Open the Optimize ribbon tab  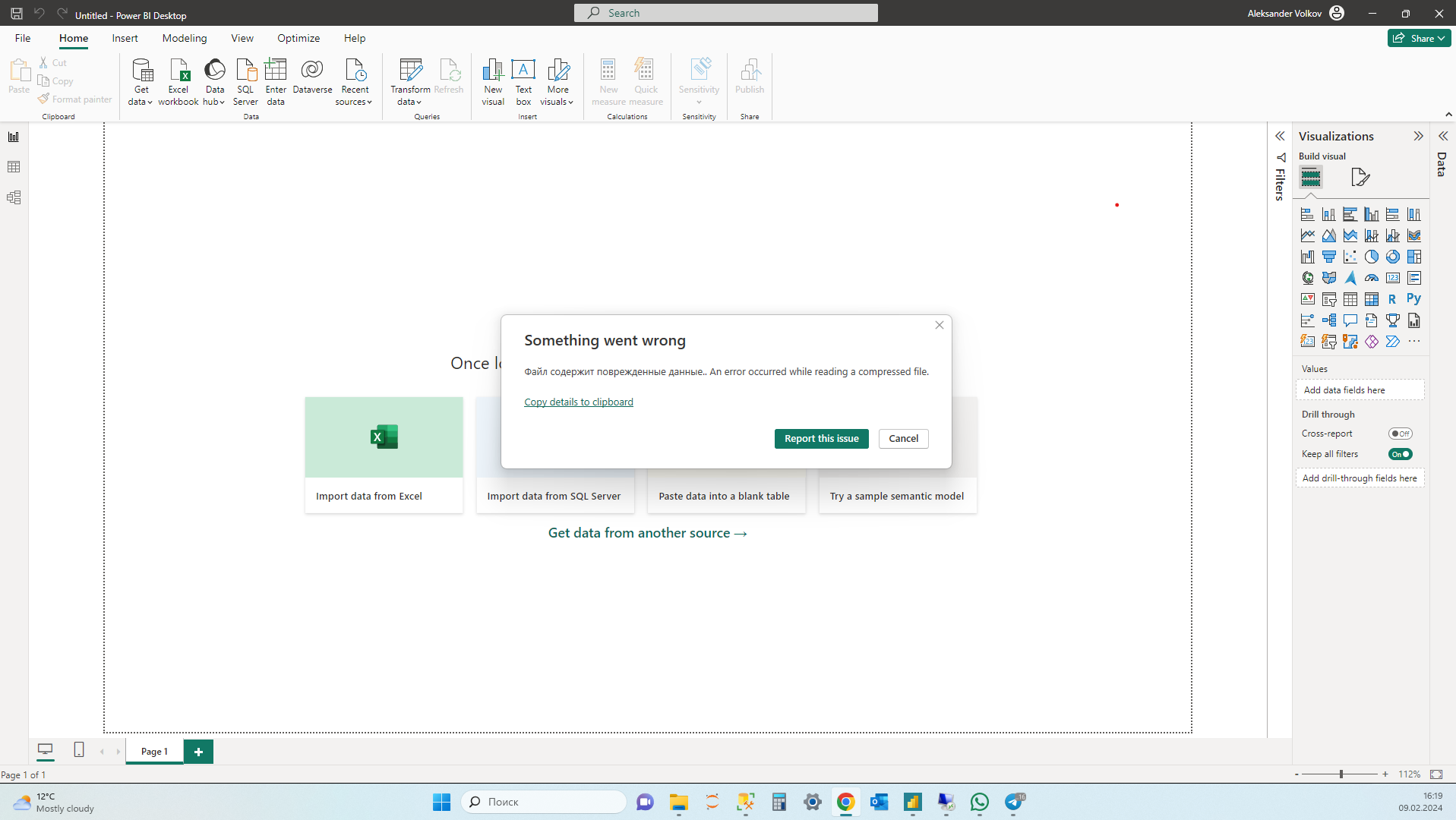[298, 38]
